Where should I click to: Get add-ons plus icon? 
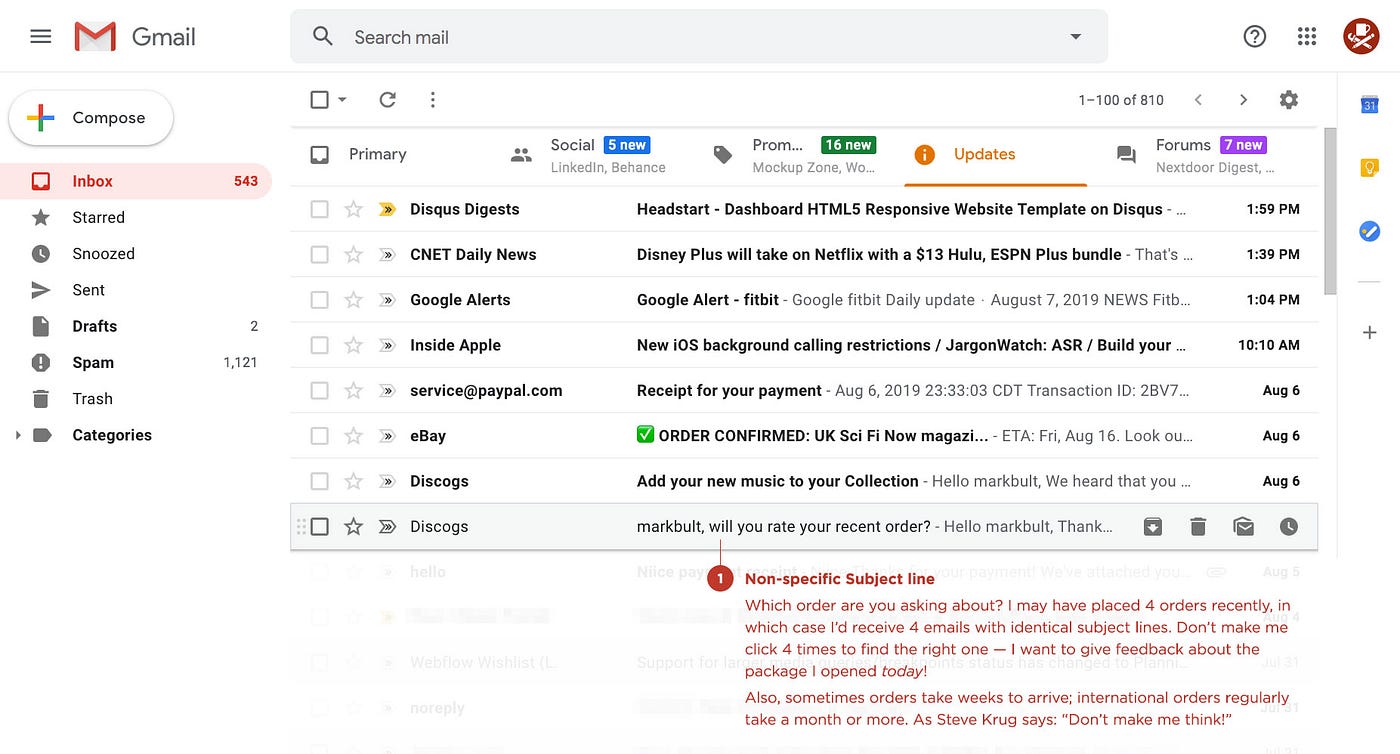tap(1370, 332)
